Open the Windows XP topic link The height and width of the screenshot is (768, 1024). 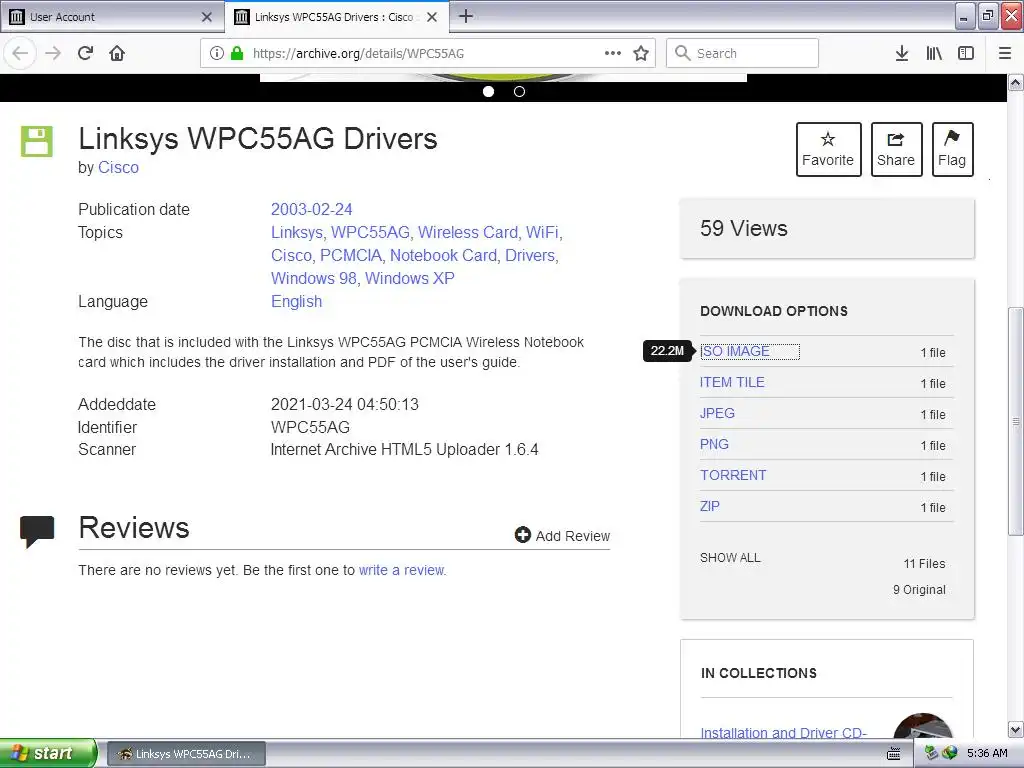pos(409,278)
